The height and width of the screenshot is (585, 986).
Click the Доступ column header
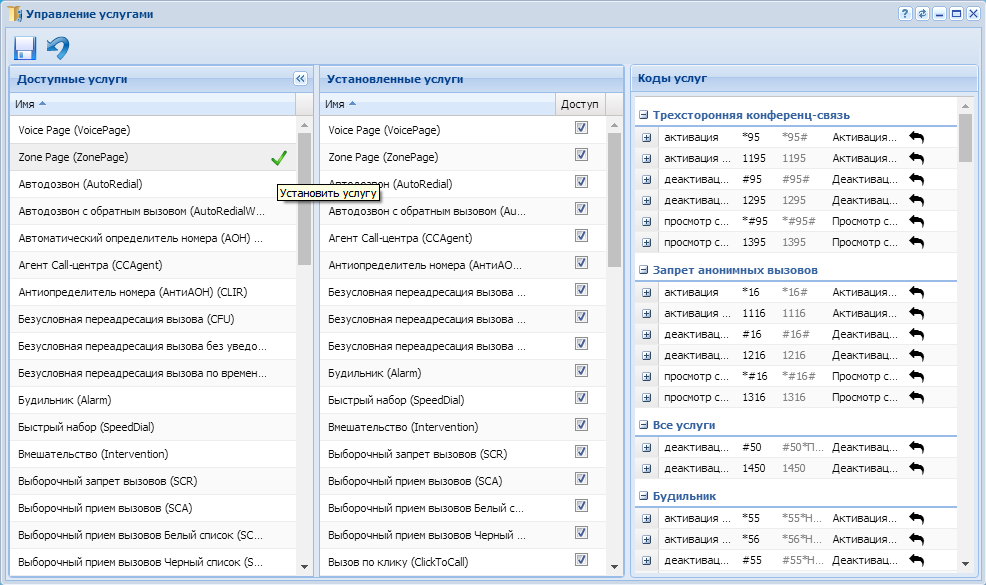pos(580,104)
